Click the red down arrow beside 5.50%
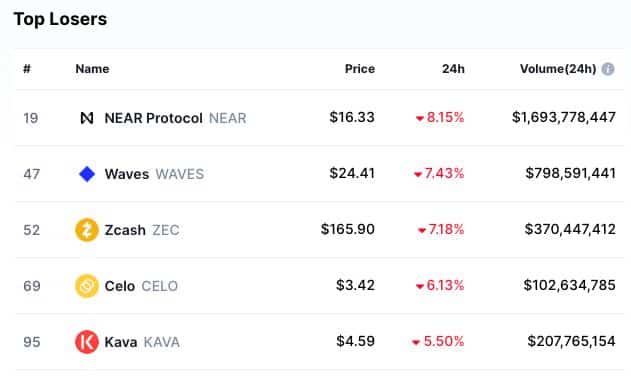The height and width of the screenshot is (376, 631). [416, 343]
